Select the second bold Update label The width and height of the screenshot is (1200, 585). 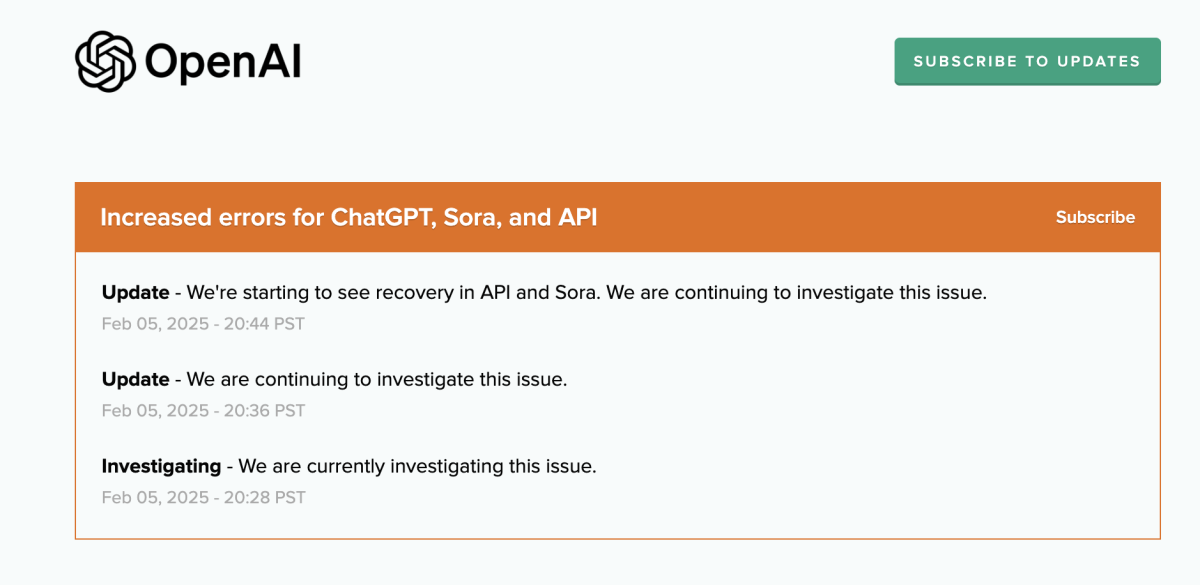135,380
